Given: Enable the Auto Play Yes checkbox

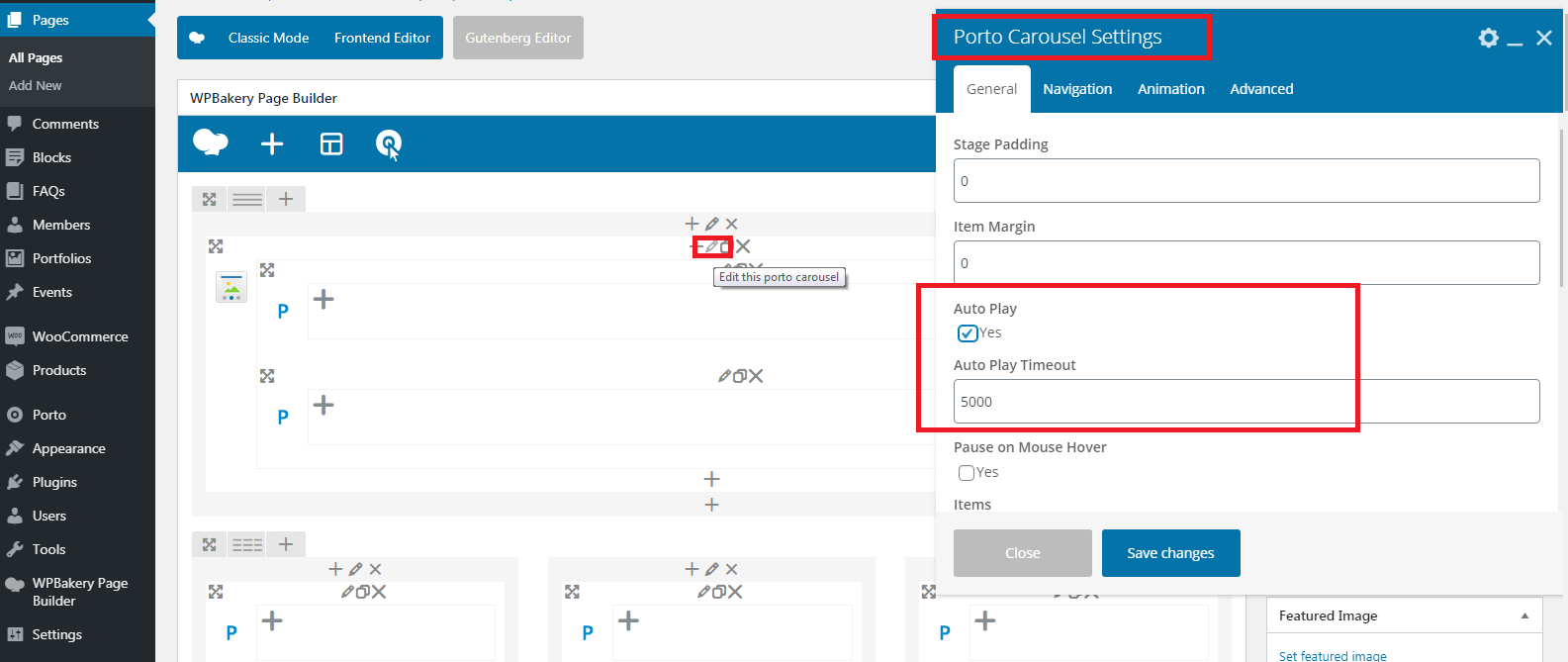Looking at the screenshot, I should pyautogui.click(x=968, y=333).
